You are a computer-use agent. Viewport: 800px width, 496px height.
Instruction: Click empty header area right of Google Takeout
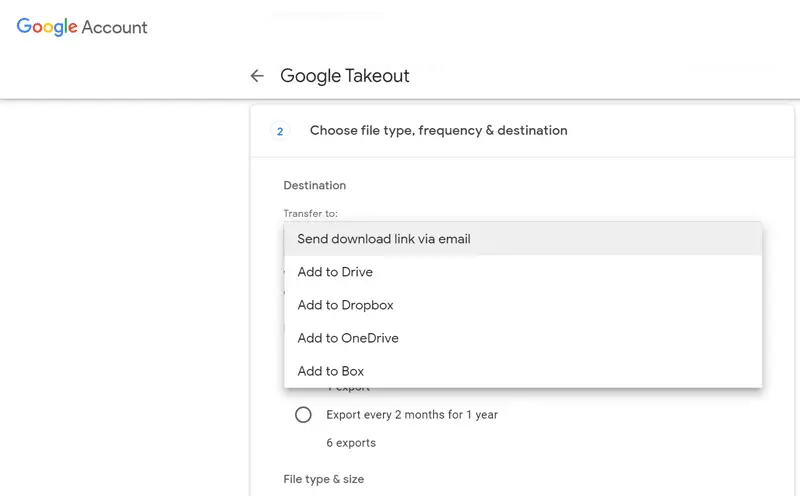click(600, 76)
